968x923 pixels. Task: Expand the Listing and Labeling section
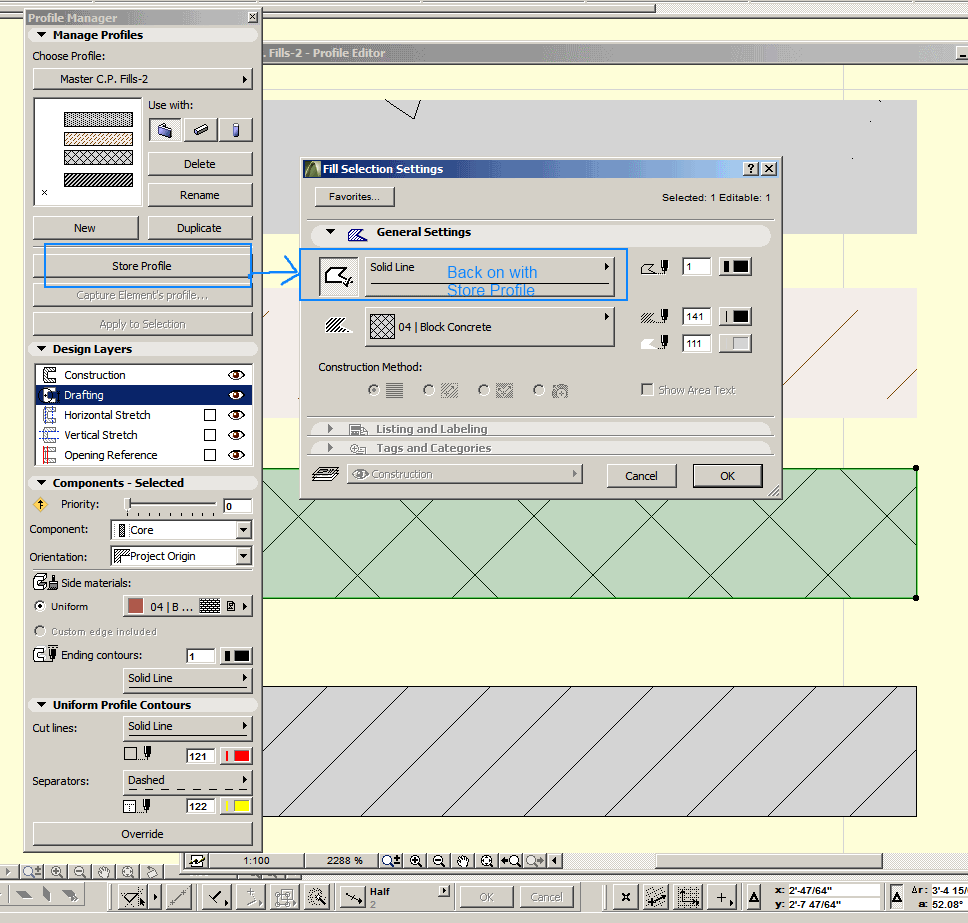tap(330, 428)
